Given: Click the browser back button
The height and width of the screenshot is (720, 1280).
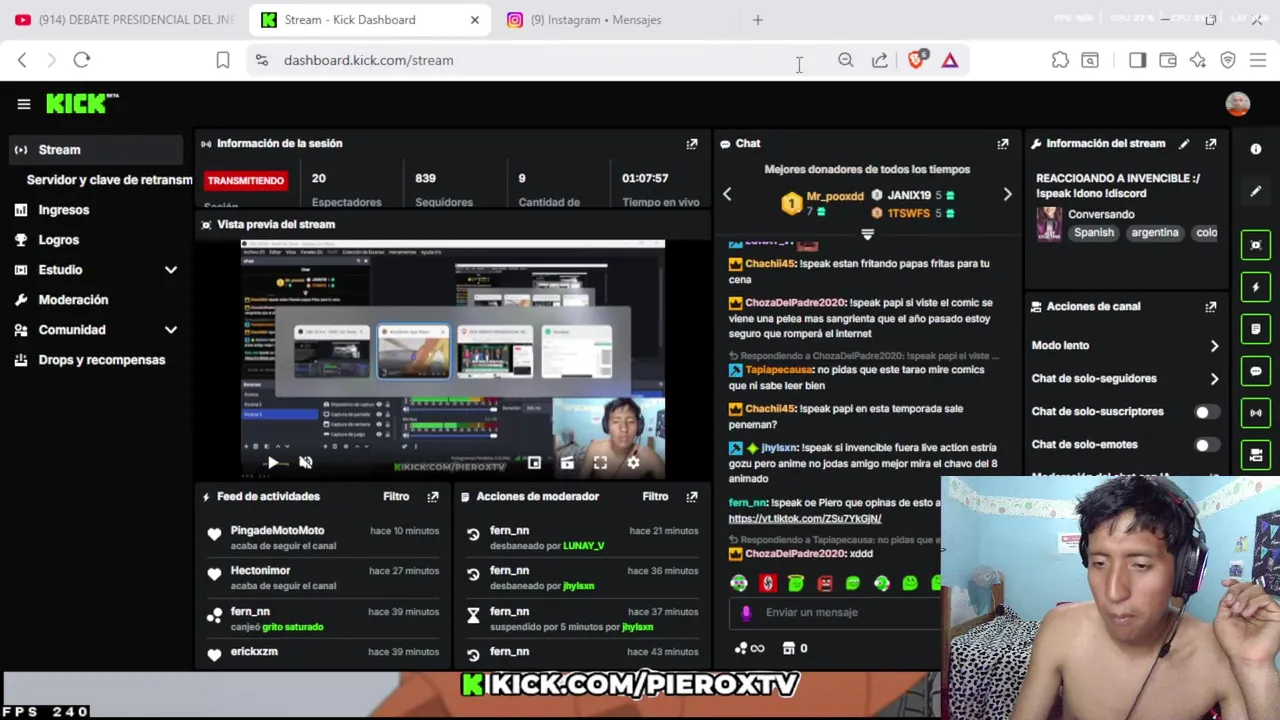Looking at the screenshot, I should coord(22,60).
